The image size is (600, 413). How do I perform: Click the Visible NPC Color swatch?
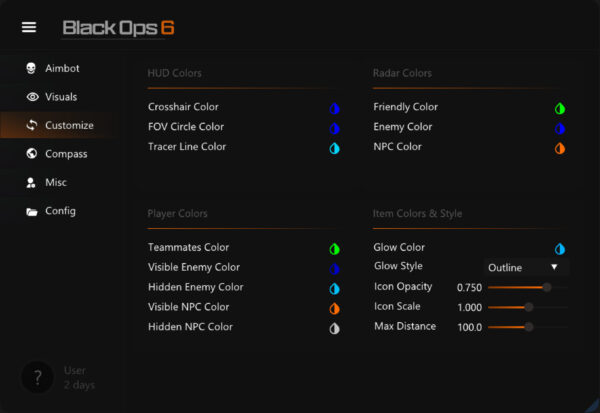(x=335, y=308)
